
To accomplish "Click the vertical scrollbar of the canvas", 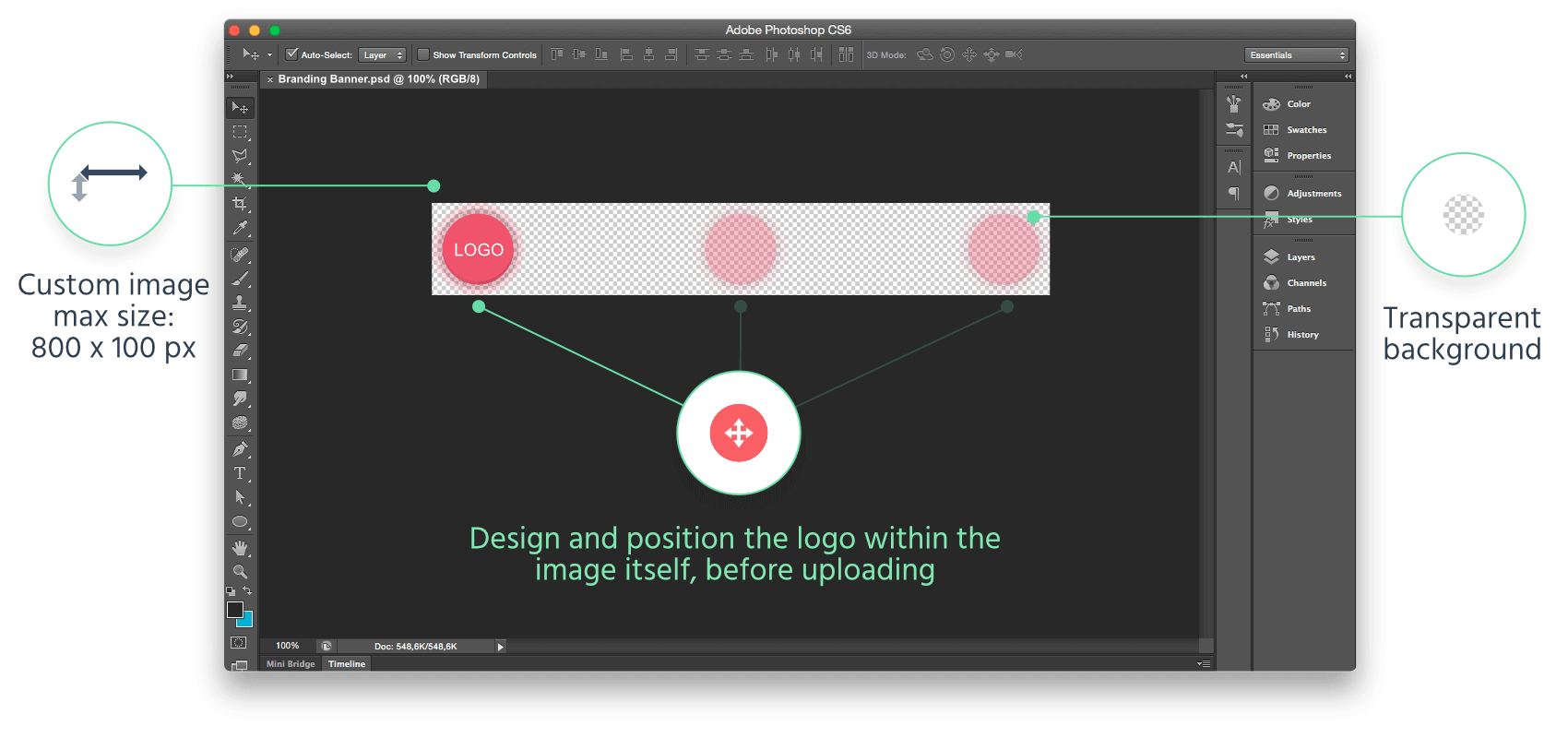I will 1206,362.
